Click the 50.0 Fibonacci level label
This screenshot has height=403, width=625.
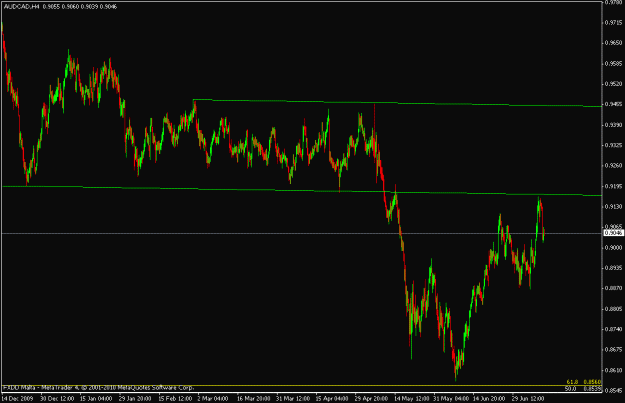tap(572, 388)
